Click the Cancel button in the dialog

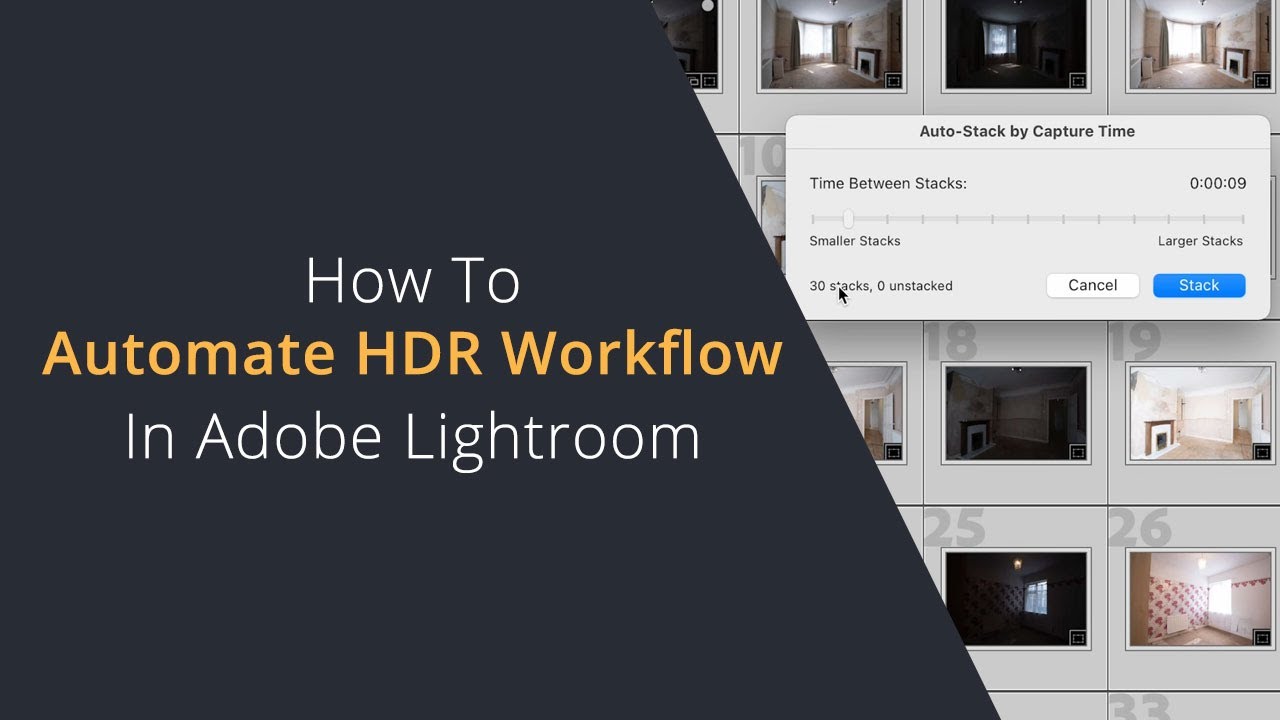pos(1093,286)
